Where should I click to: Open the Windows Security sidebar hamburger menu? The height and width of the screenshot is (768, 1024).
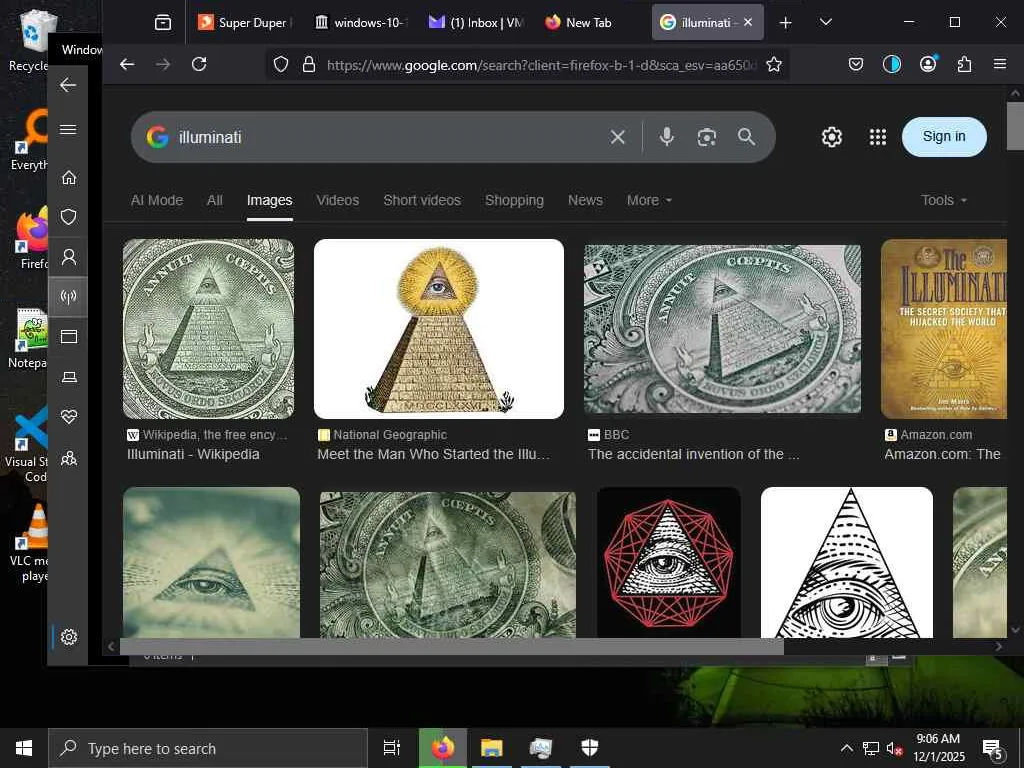[x=68, y=129]
